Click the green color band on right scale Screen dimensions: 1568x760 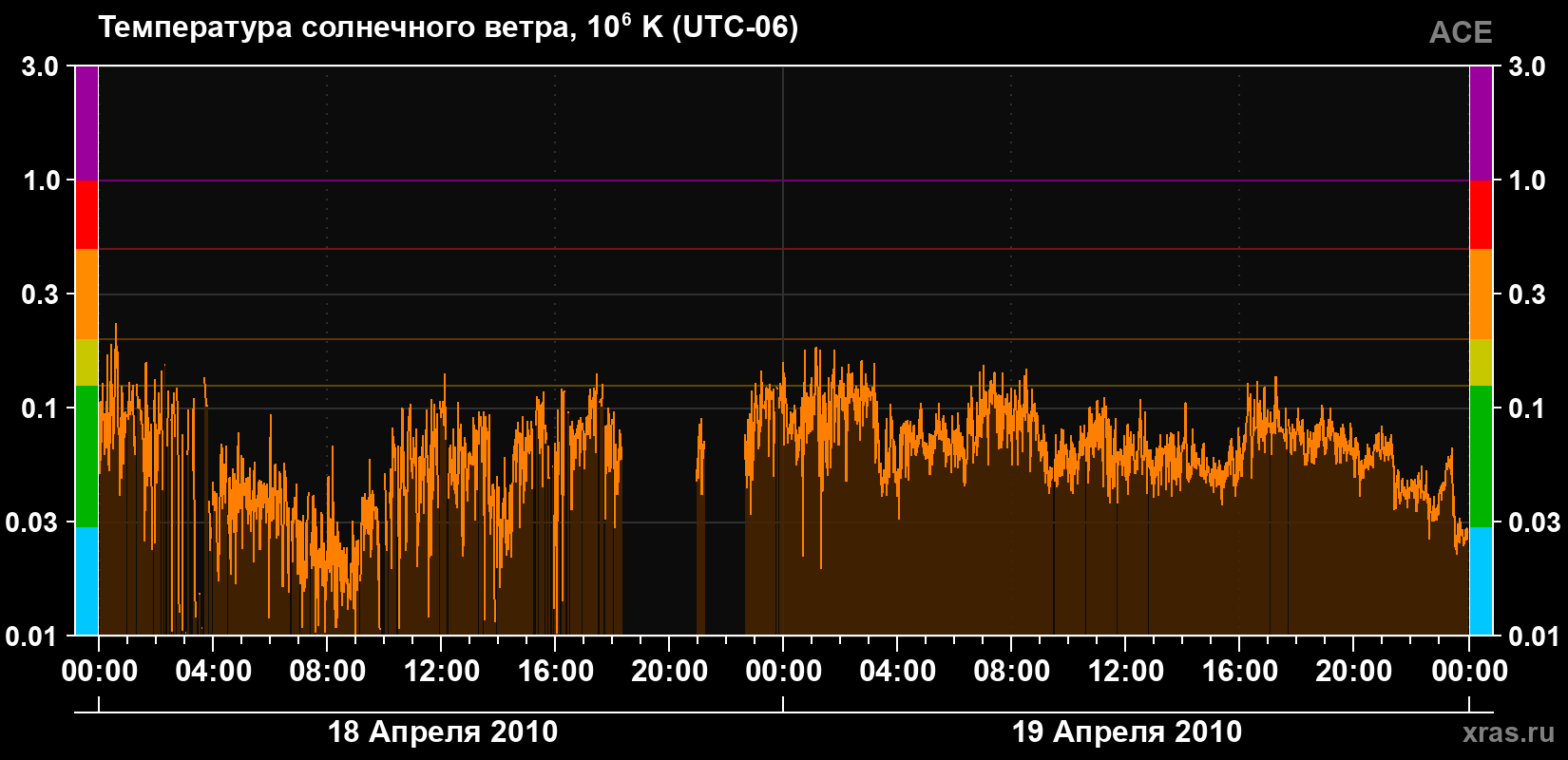tap(1481, 456)
